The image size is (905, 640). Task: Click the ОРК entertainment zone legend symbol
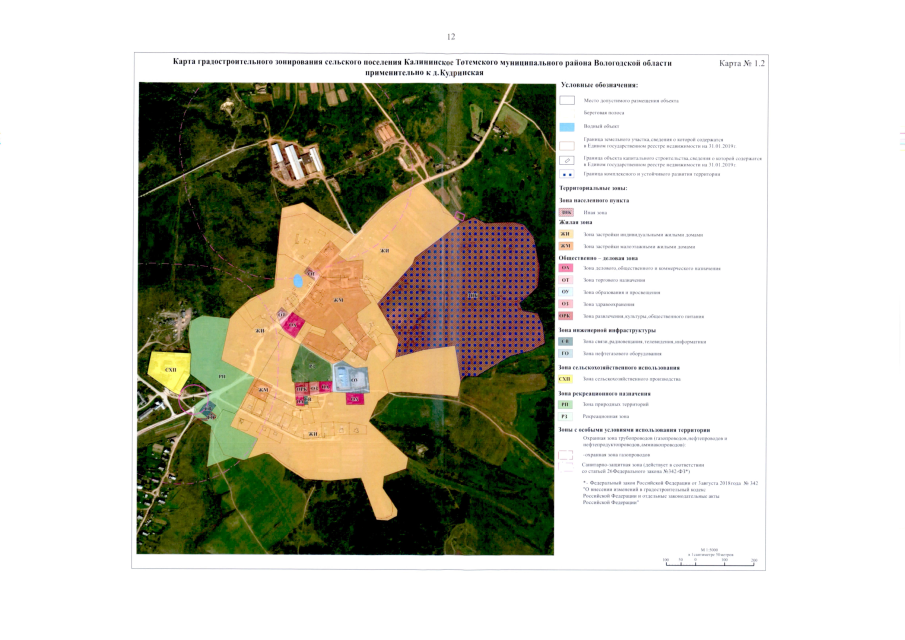coord(566,315)
